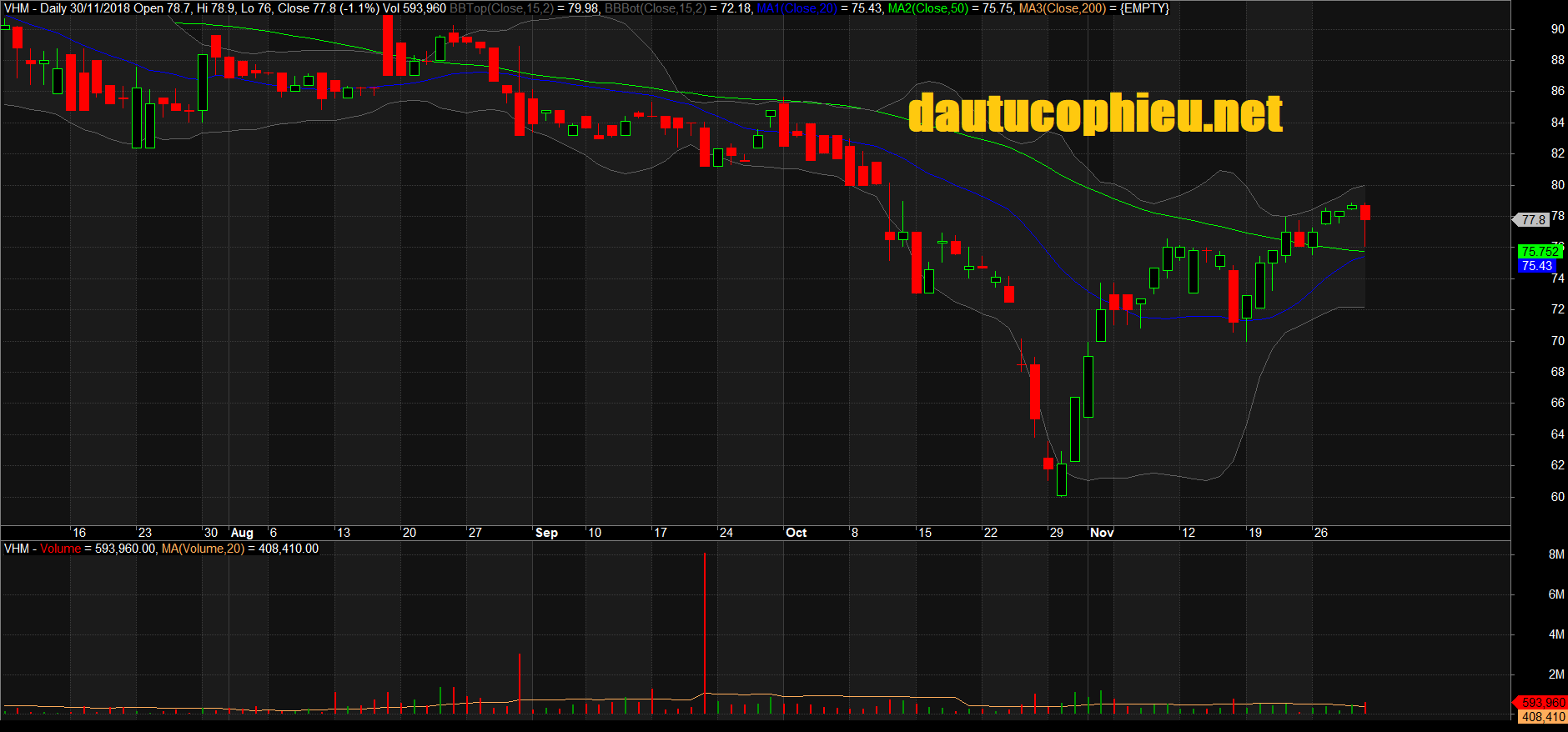Screen dimensions: 1568x732
Task: Click the Sep month marker on time axis
Action: 546,533
